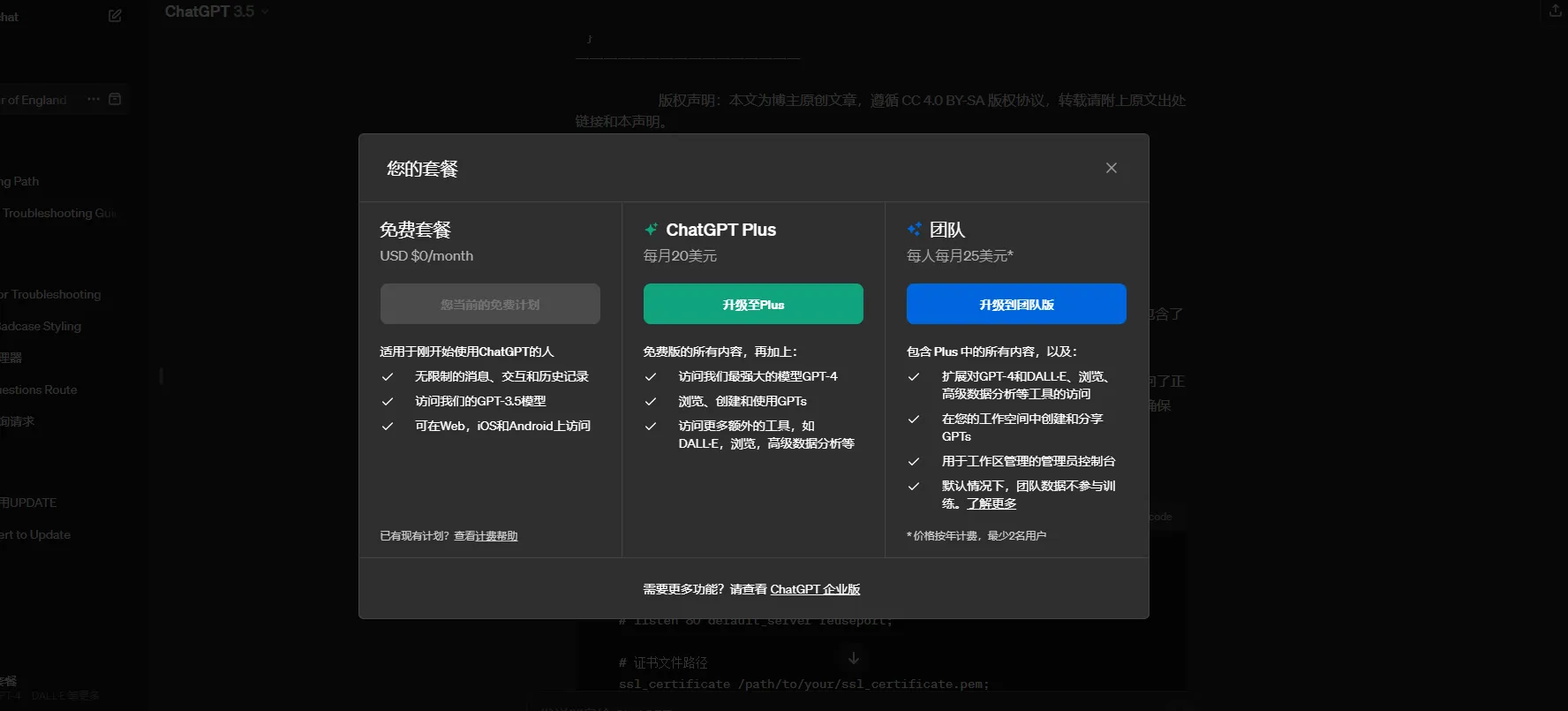Open the 'adcase Styling' sidebar chat

tap(41, 326)
